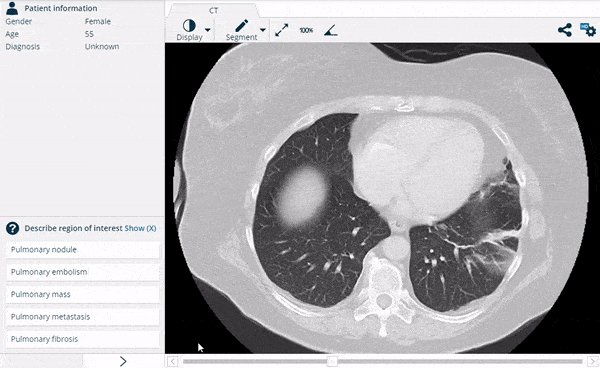Open the HD settings gear icon

[x=588, y=30]
